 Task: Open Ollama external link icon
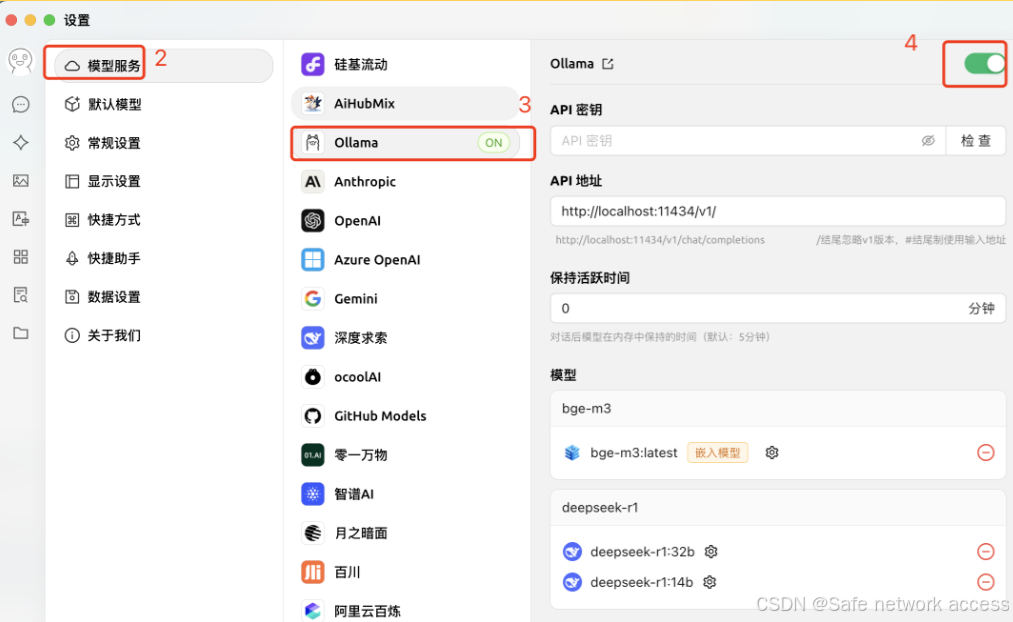607,64
